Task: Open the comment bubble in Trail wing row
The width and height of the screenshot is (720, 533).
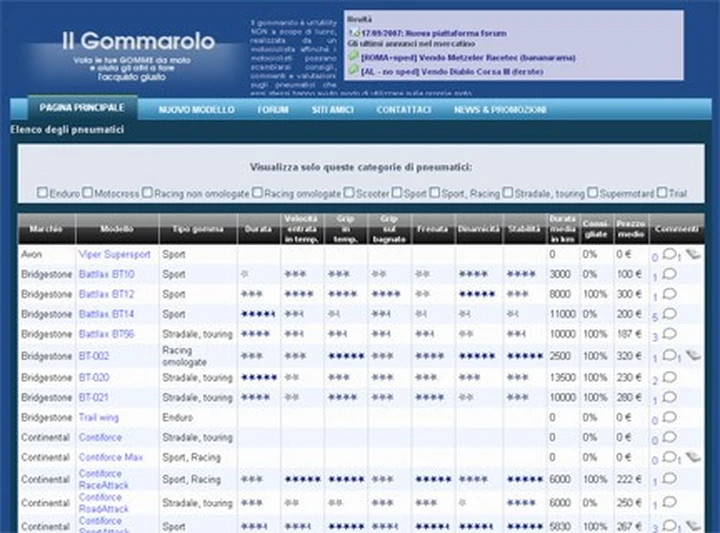Action: tap(669, 417)
